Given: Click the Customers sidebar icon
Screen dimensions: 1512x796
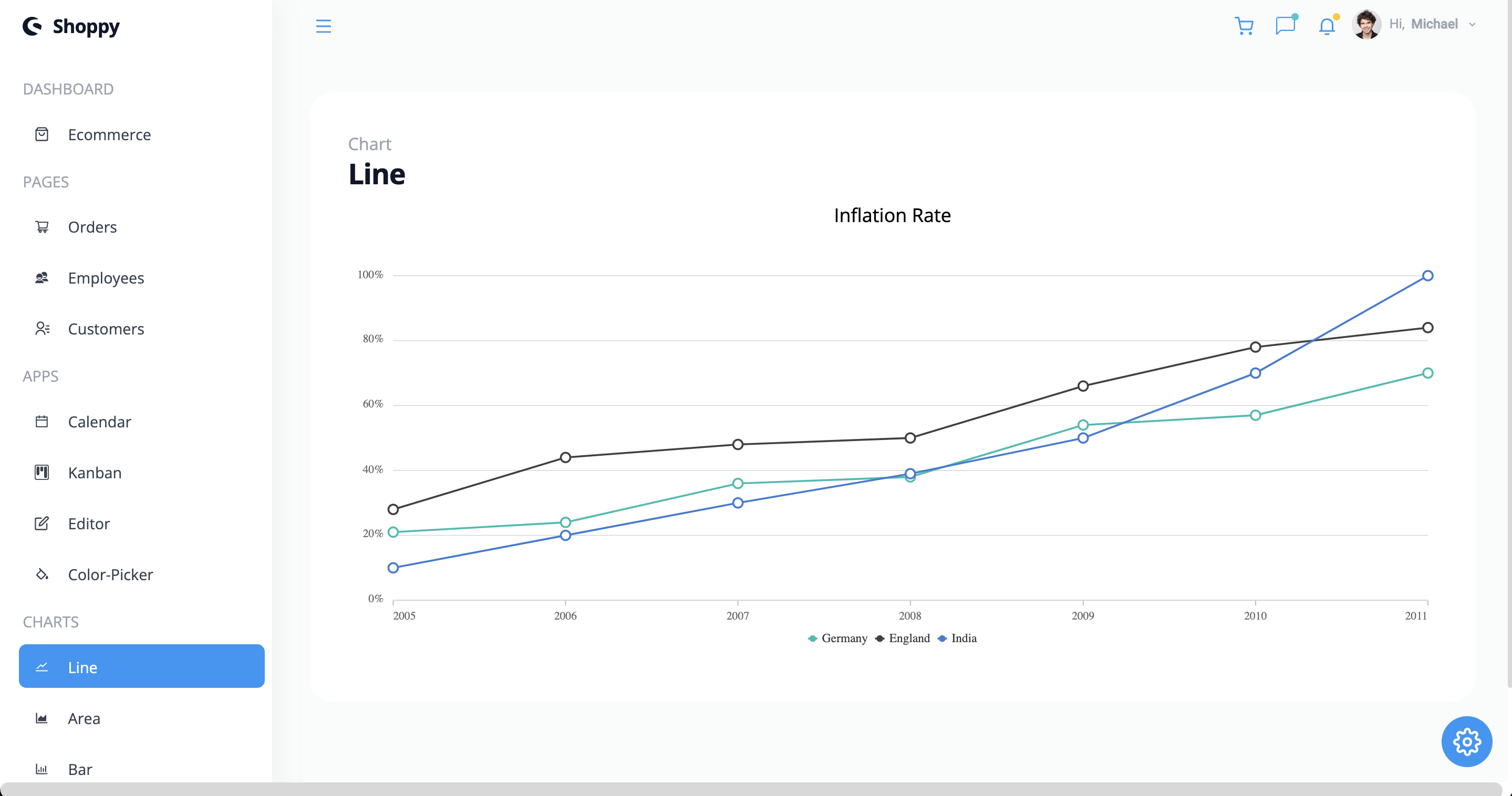Looking at the screenshot, I should tap(41, 329).
